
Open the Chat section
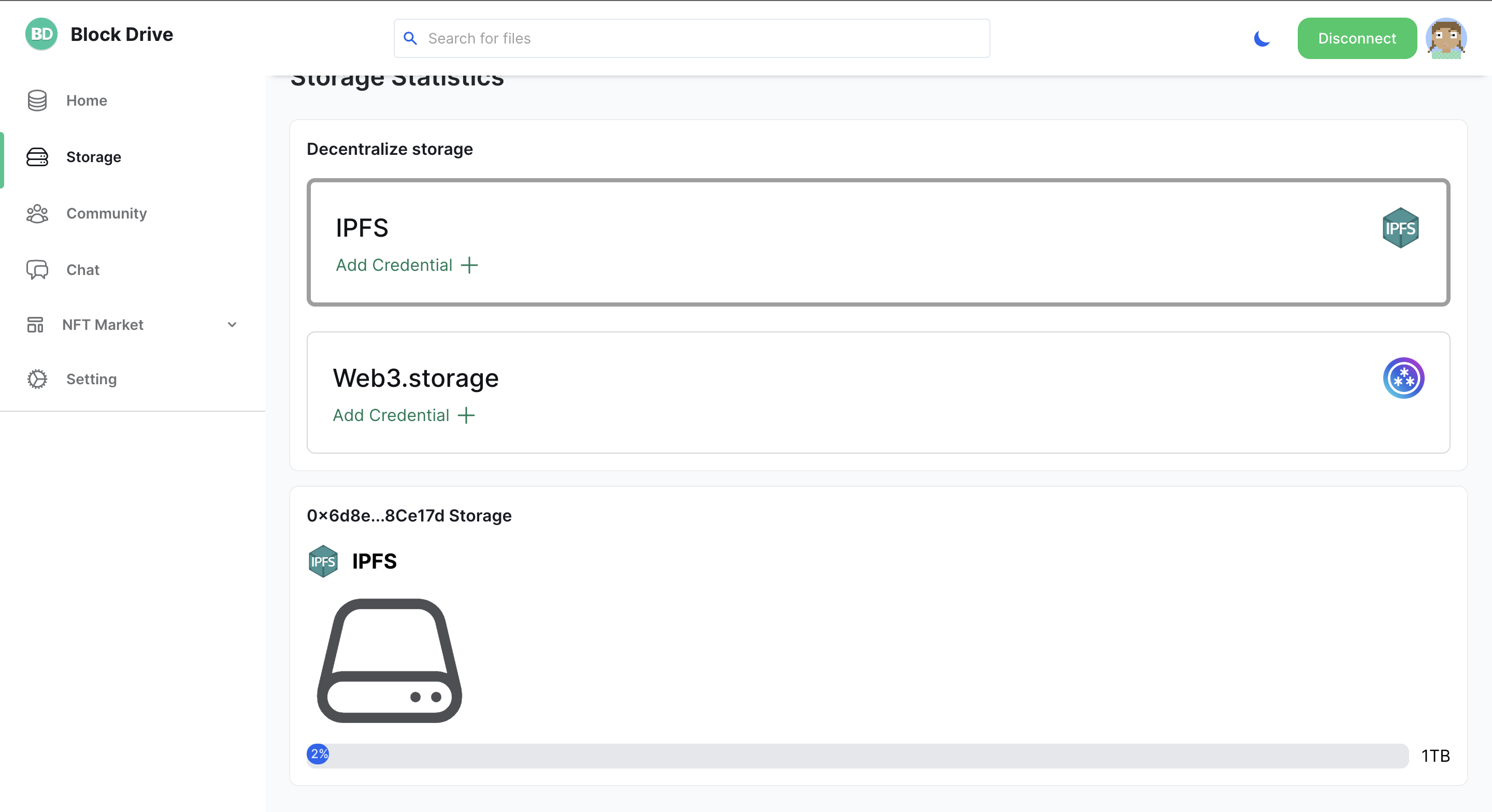coord(83,270)
